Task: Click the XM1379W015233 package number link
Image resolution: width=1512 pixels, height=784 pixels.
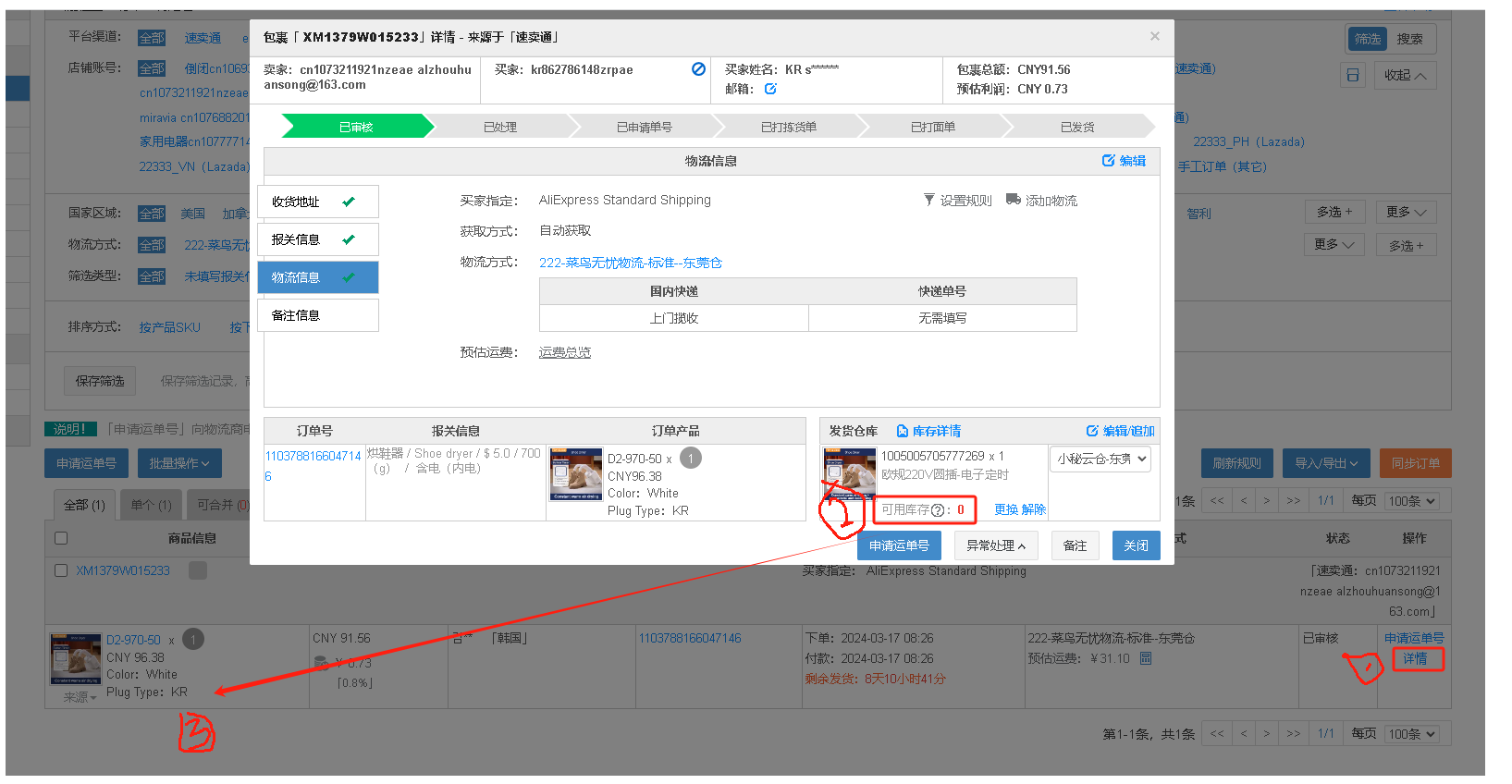Action: click(123, 570)
